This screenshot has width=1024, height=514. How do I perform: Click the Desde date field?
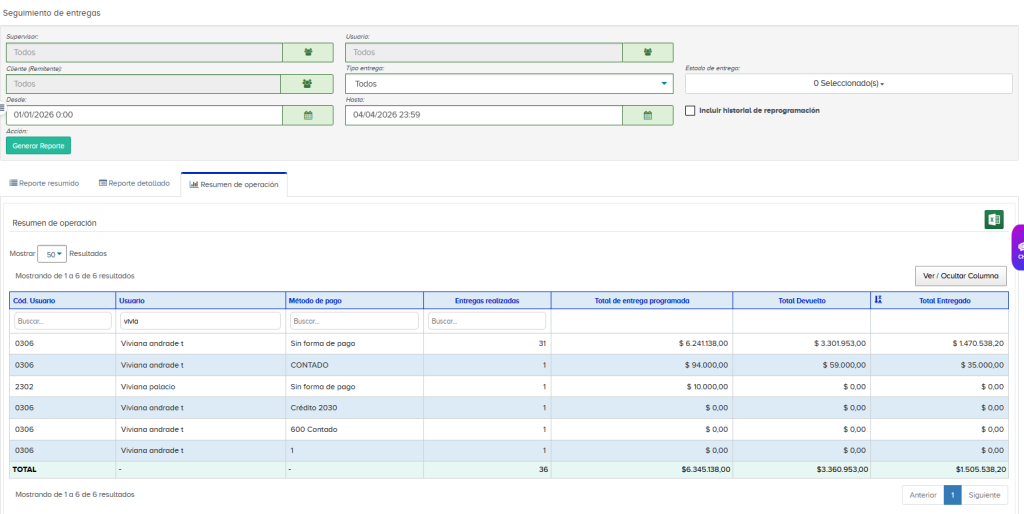pos(144,115)
